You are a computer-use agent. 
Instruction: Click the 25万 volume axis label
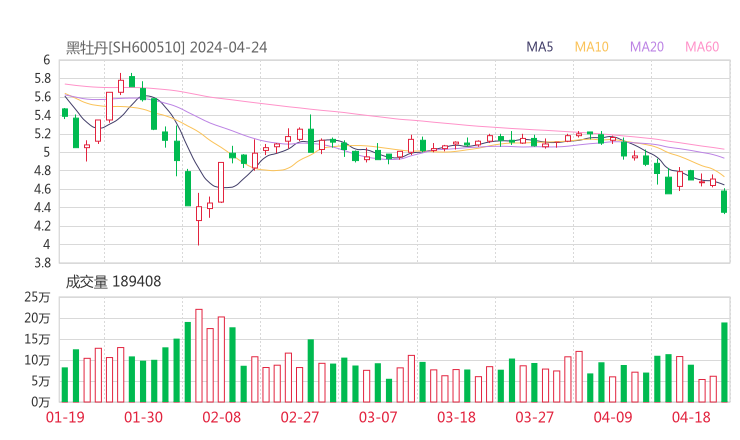click(x=37, y=297)
